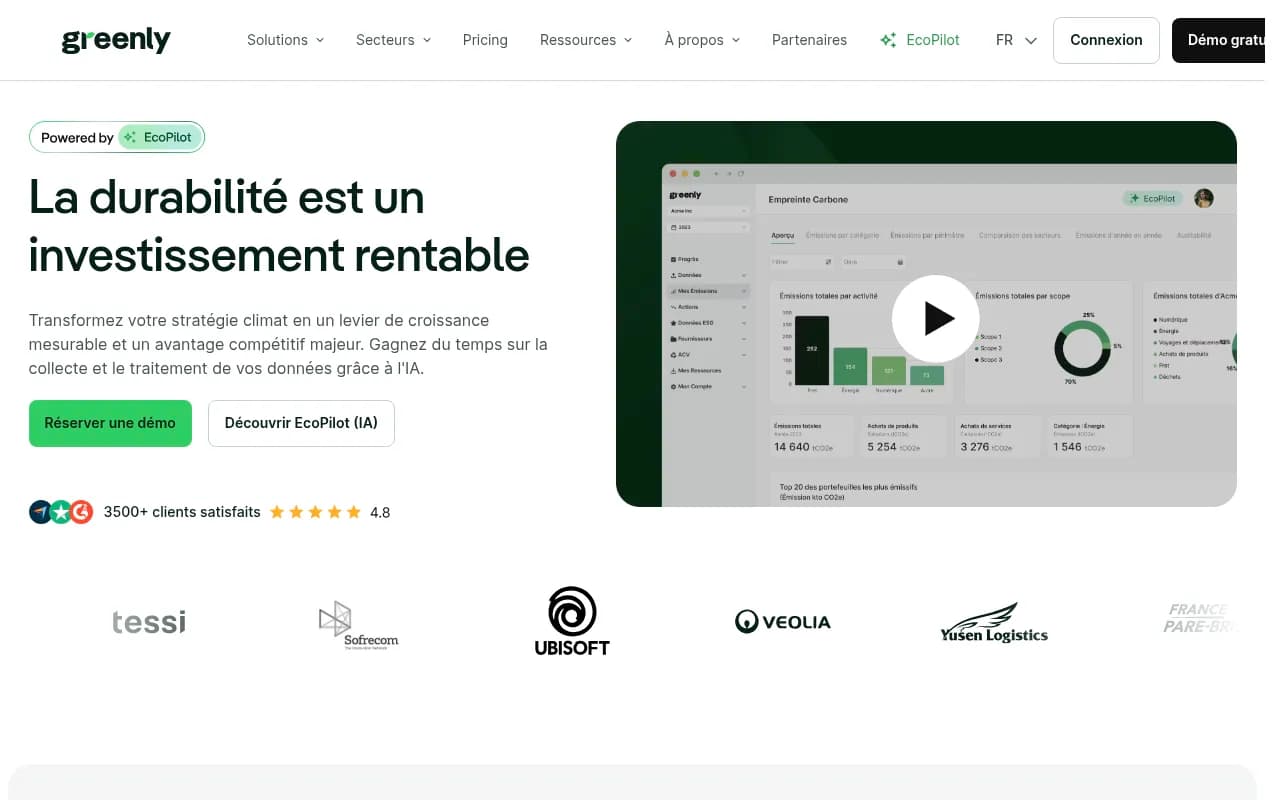Play the product demo video
The image size is (1280, 800).
(936, 319)
